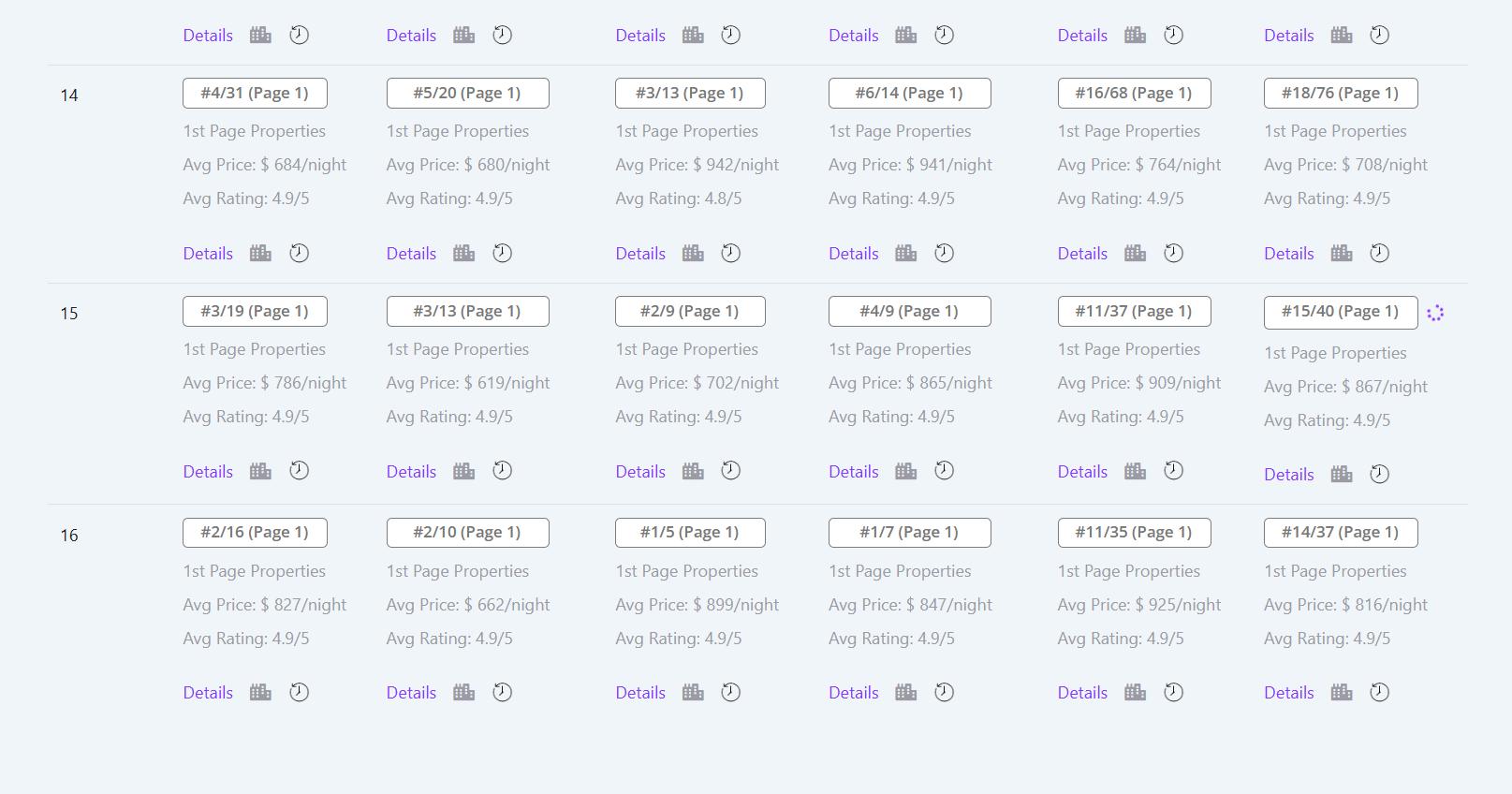Screen dimensions: 1512x794
Task: Click the row number 15 label
Action: [69, 313]
